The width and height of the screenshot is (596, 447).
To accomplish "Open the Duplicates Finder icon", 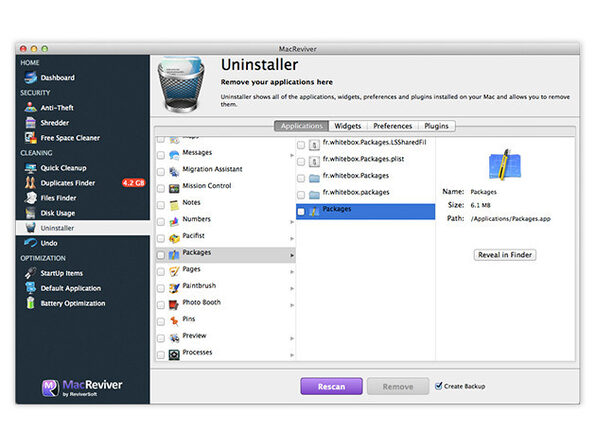I will tap(30, 183).
